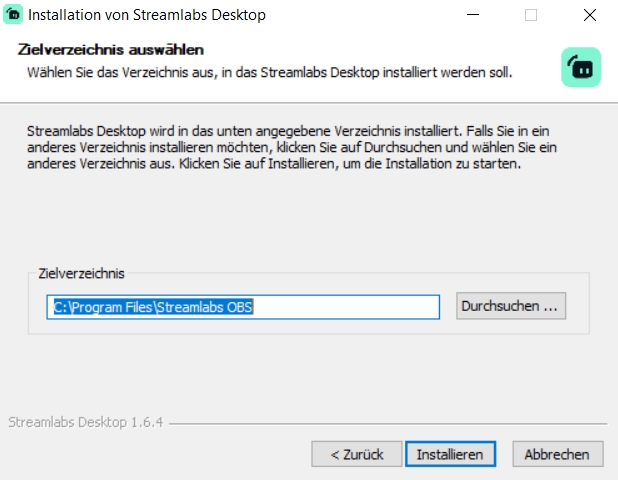The width and height of the screenshot is (618, 480).
Task: Start installation with the Installieren button
Action: [450, 454]
